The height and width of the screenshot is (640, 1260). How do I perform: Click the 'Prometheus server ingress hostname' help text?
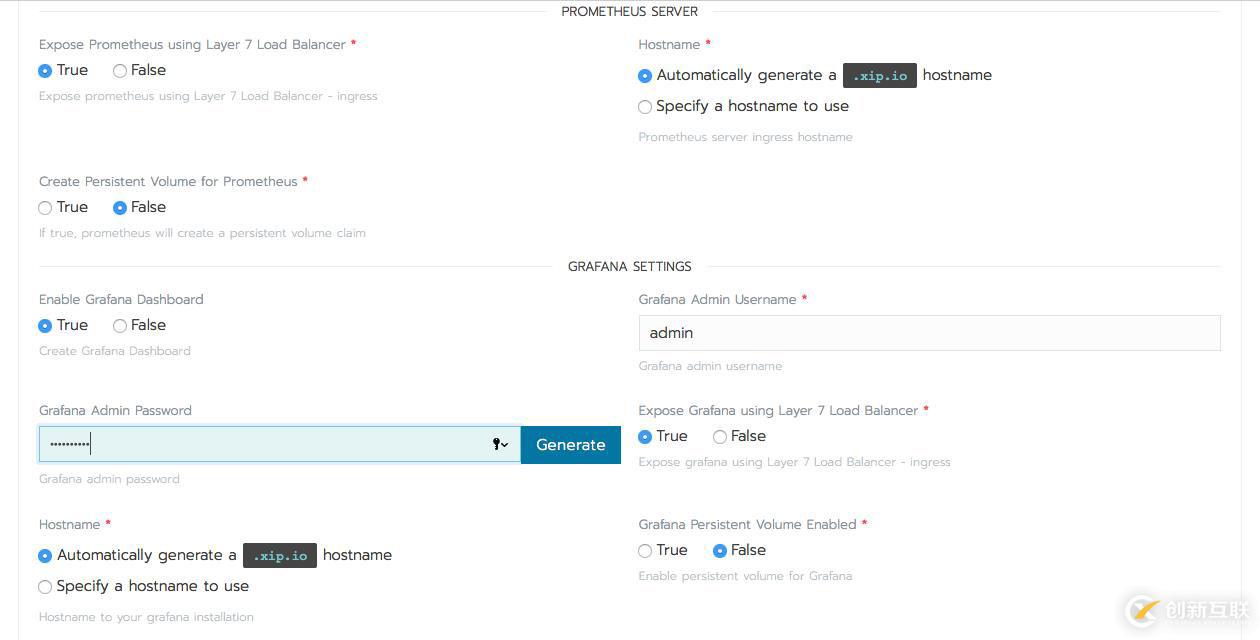coord(746,137)
